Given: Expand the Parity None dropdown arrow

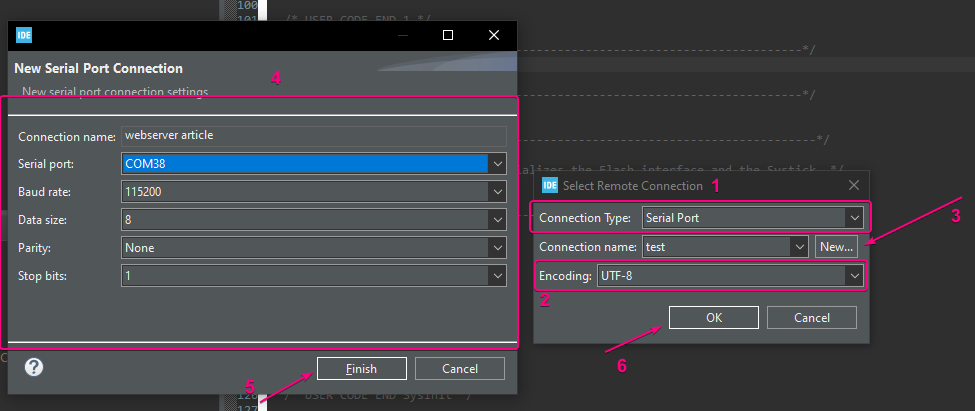Looking at the screenshot, I should (497, 247).
